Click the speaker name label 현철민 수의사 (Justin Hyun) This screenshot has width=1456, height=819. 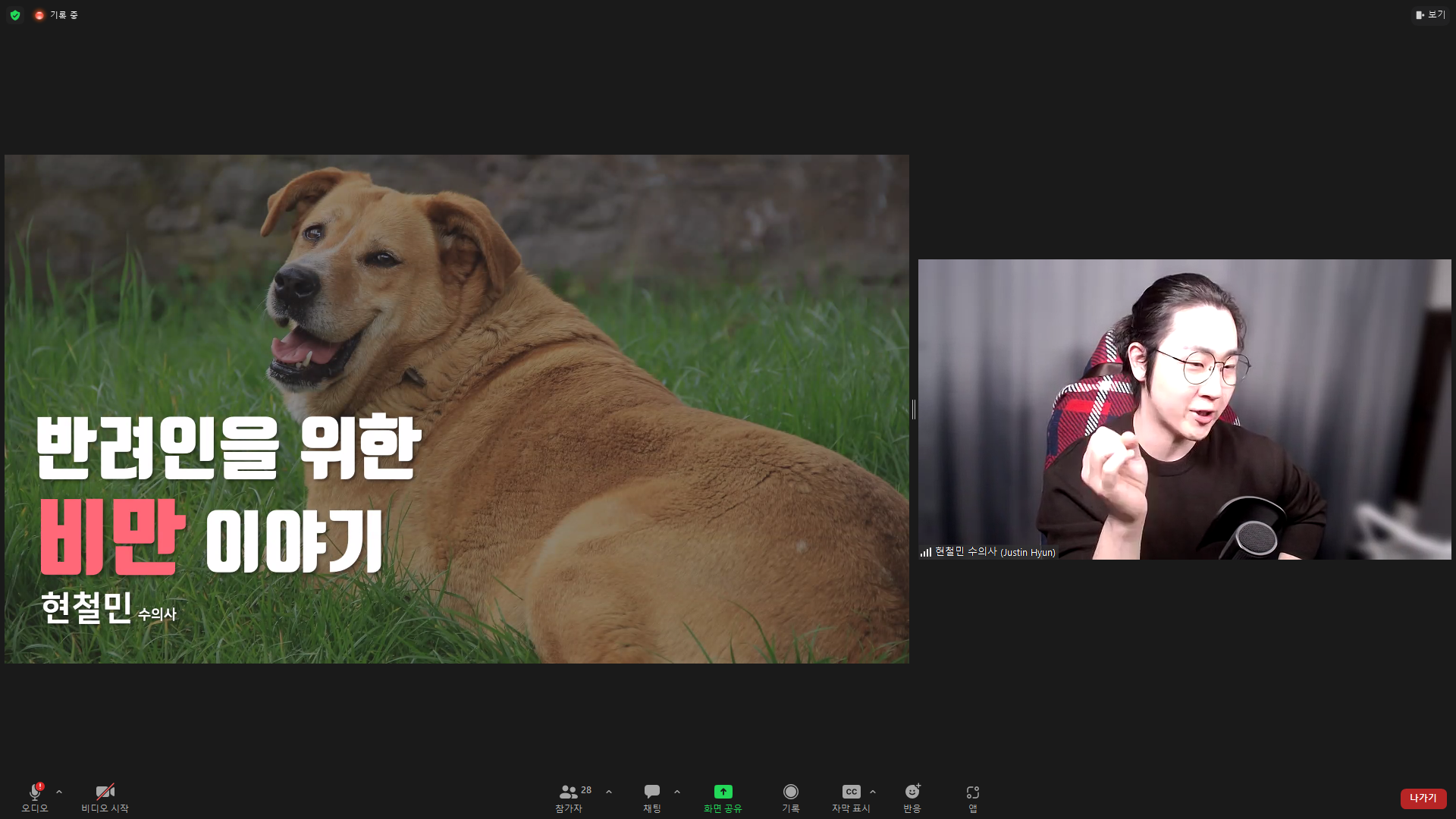(995, 552)
